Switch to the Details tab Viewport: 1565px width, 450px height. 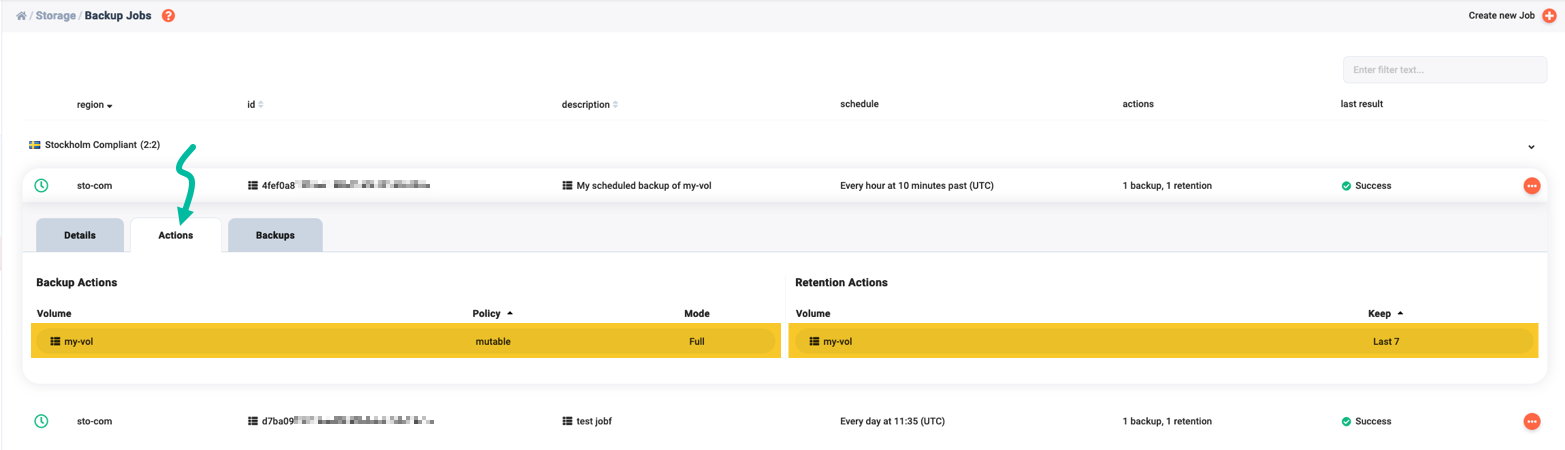[x=80, y=235]
